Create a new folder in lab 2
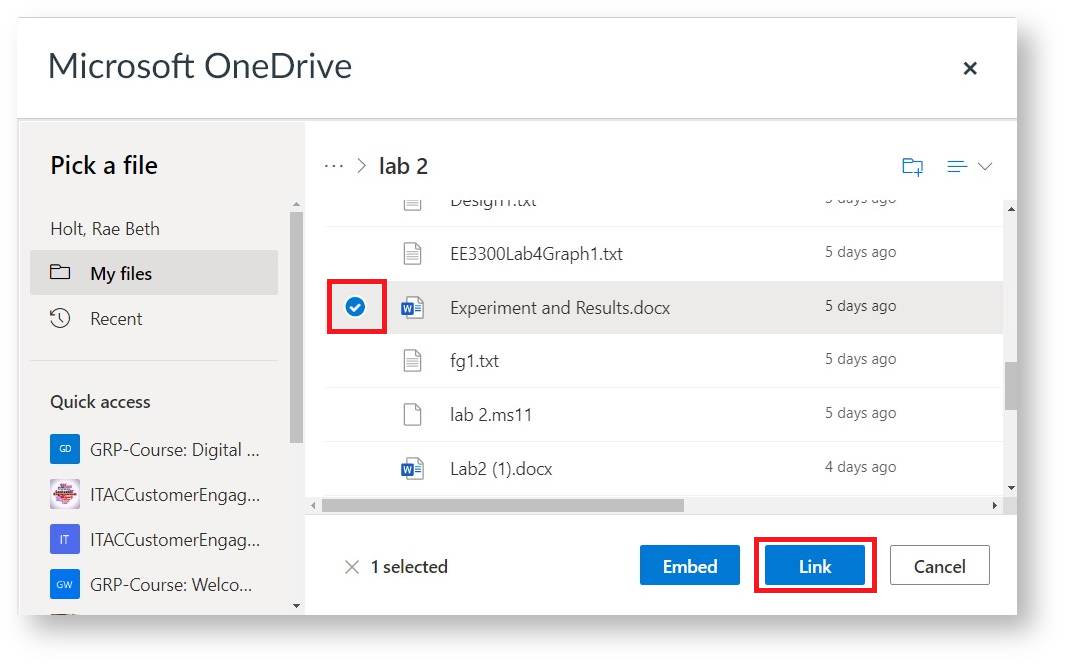This screenshot has height=663, width=1065. tap(912, 167)
